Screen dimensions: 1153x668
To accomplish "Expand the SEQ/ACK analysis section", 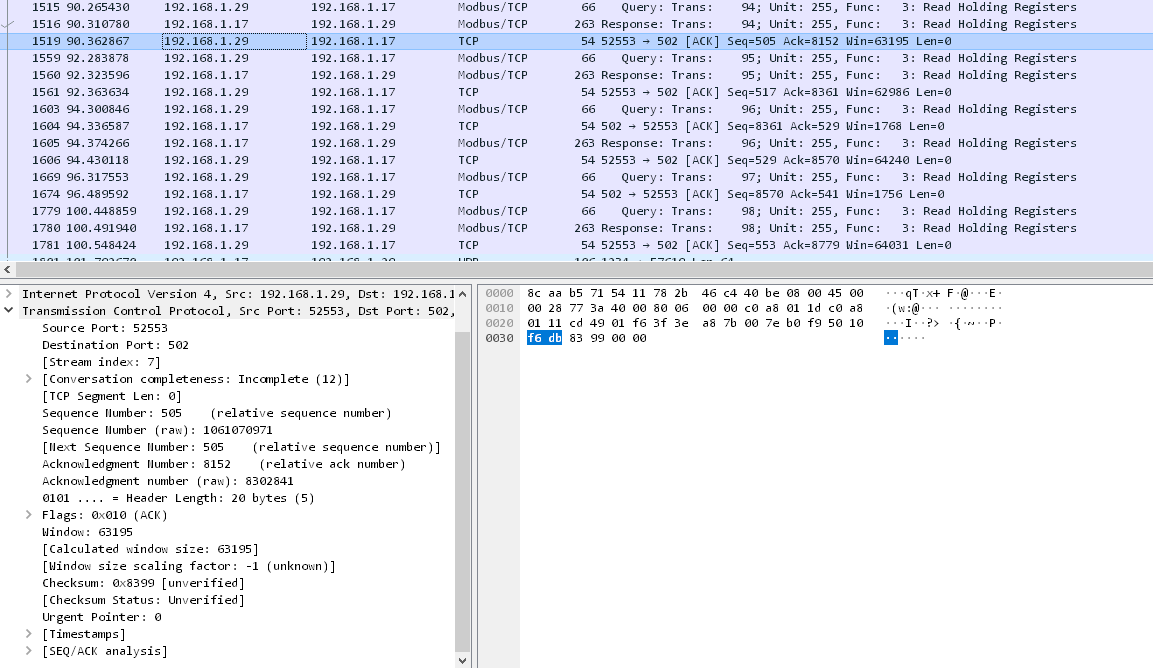I will pos(29,651).
